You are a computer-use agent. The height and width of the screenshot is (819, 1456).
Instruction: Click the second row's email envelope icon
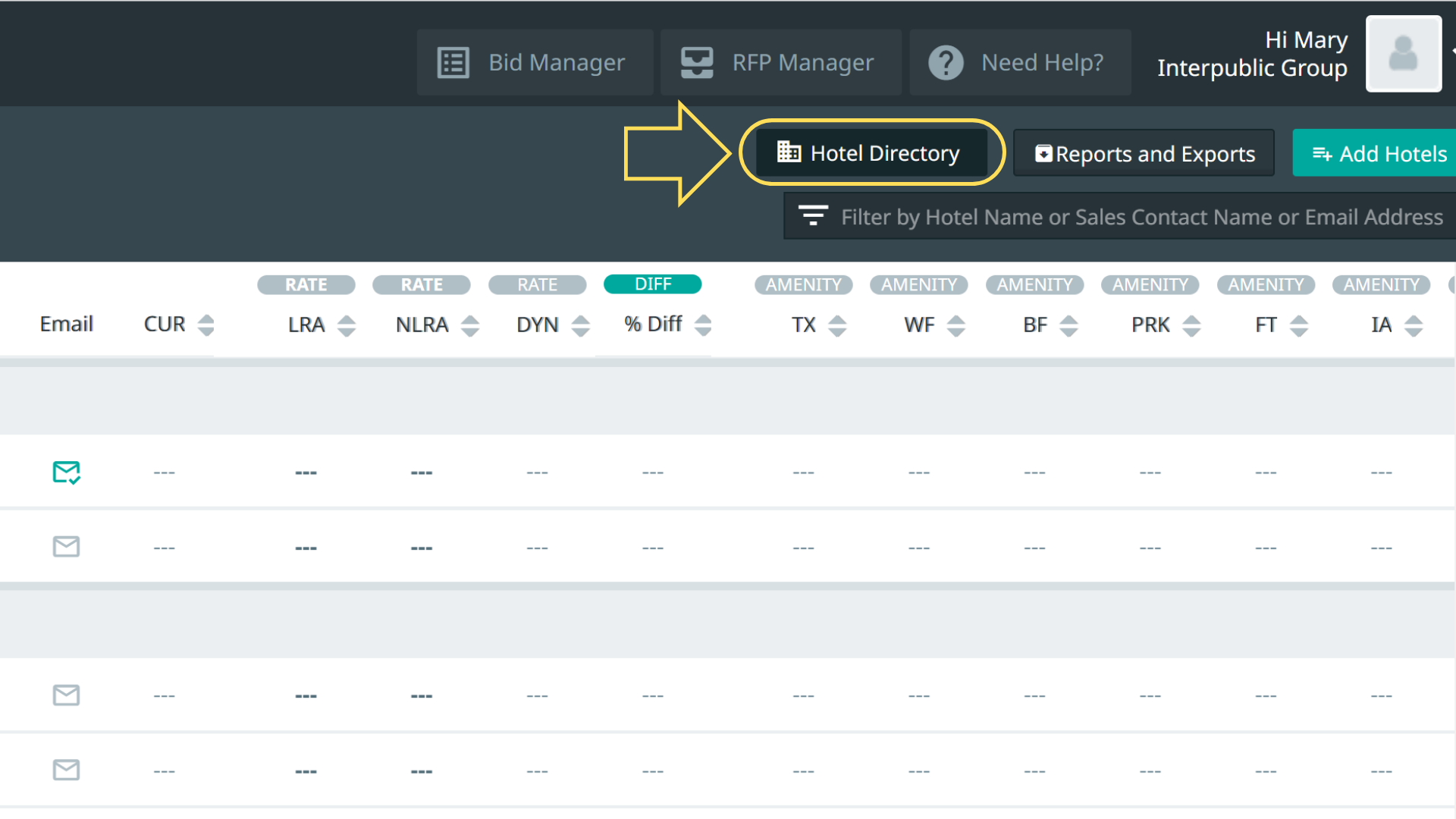[66, 546]
